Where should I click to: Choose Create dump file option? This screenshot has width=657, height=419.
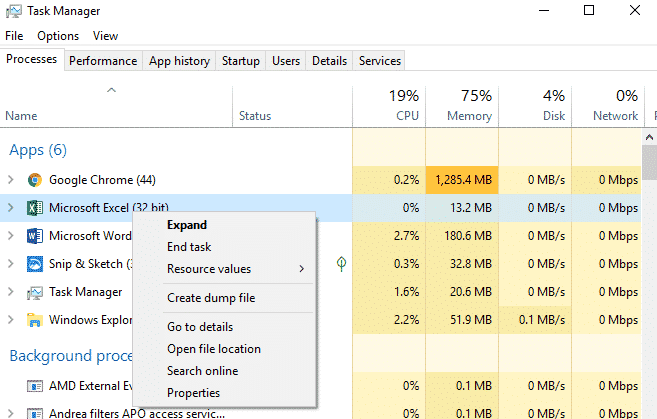coord(224,298)
